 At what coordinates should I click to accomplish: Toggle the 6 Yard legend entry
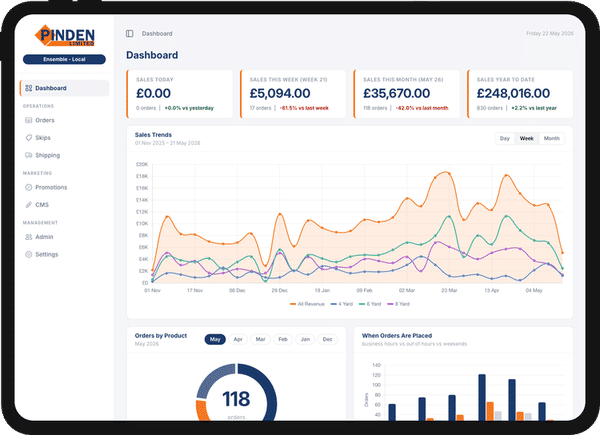point(370,304)
